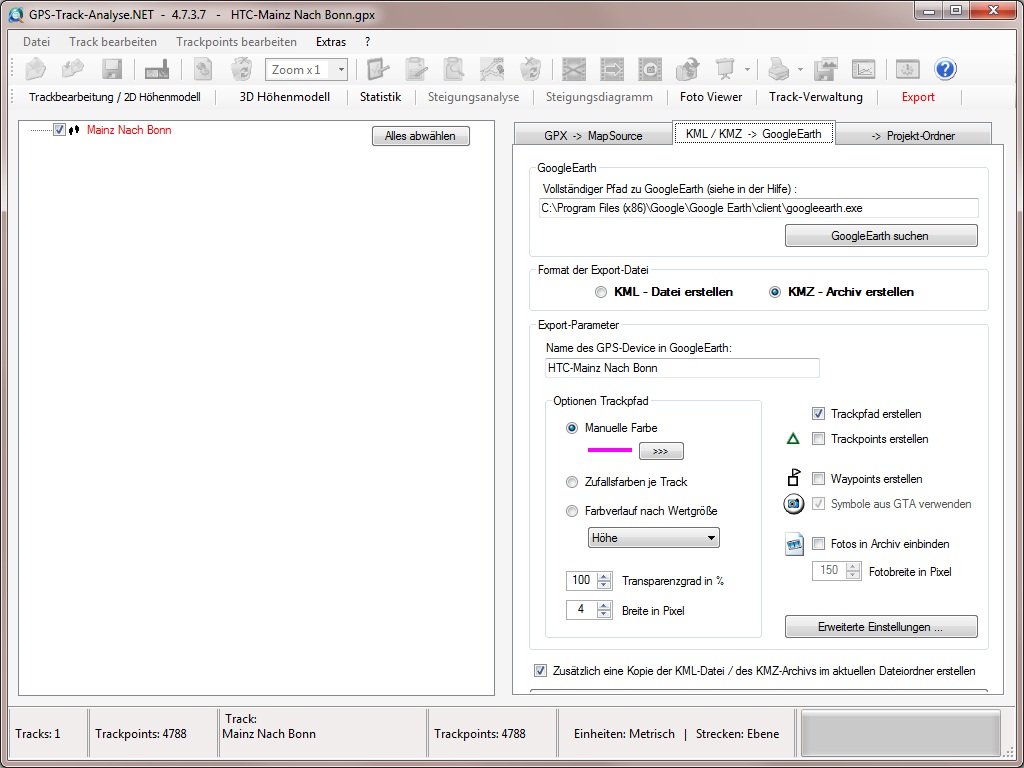Click the blue help question mark icon
1024x768 pixels.
coord(945,69)
